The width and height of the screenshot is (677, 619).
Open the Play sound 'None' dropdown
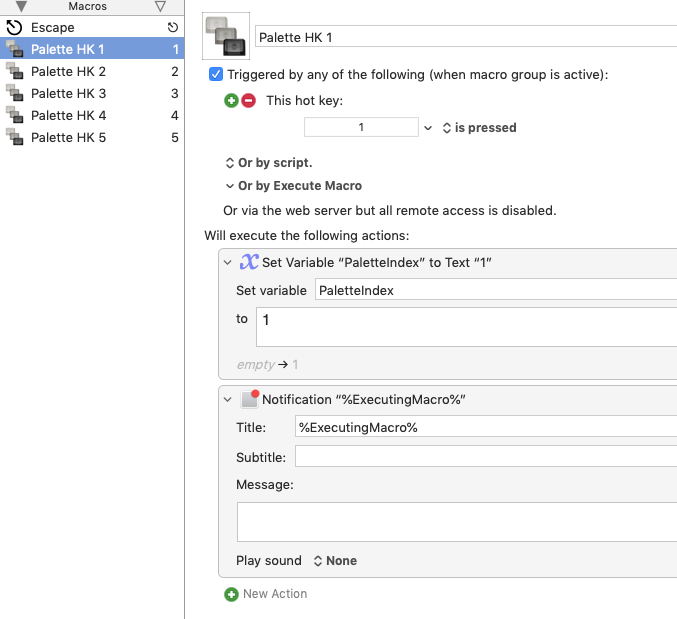(335, 561)
